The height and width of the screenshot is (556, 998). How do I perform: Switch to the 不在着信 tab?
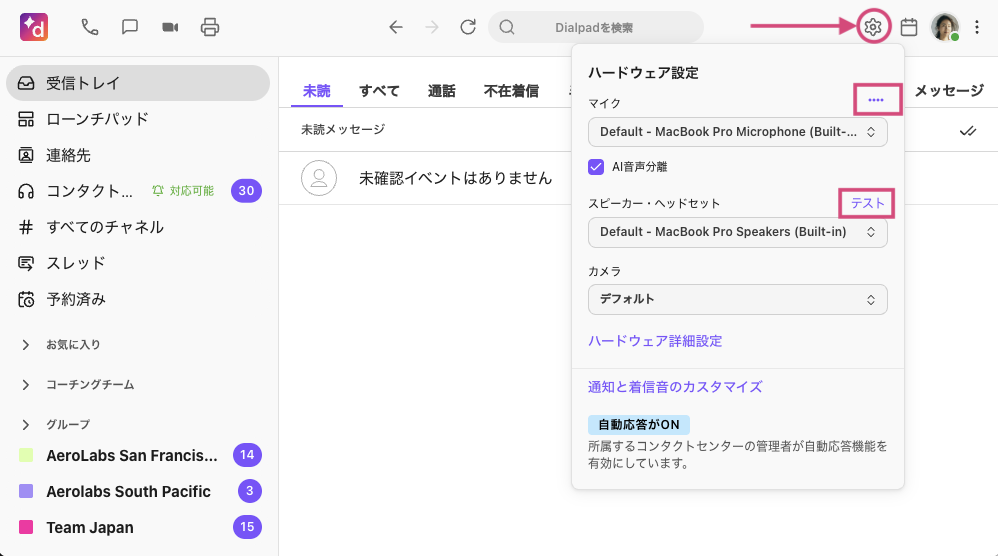(x=511, y=91)
